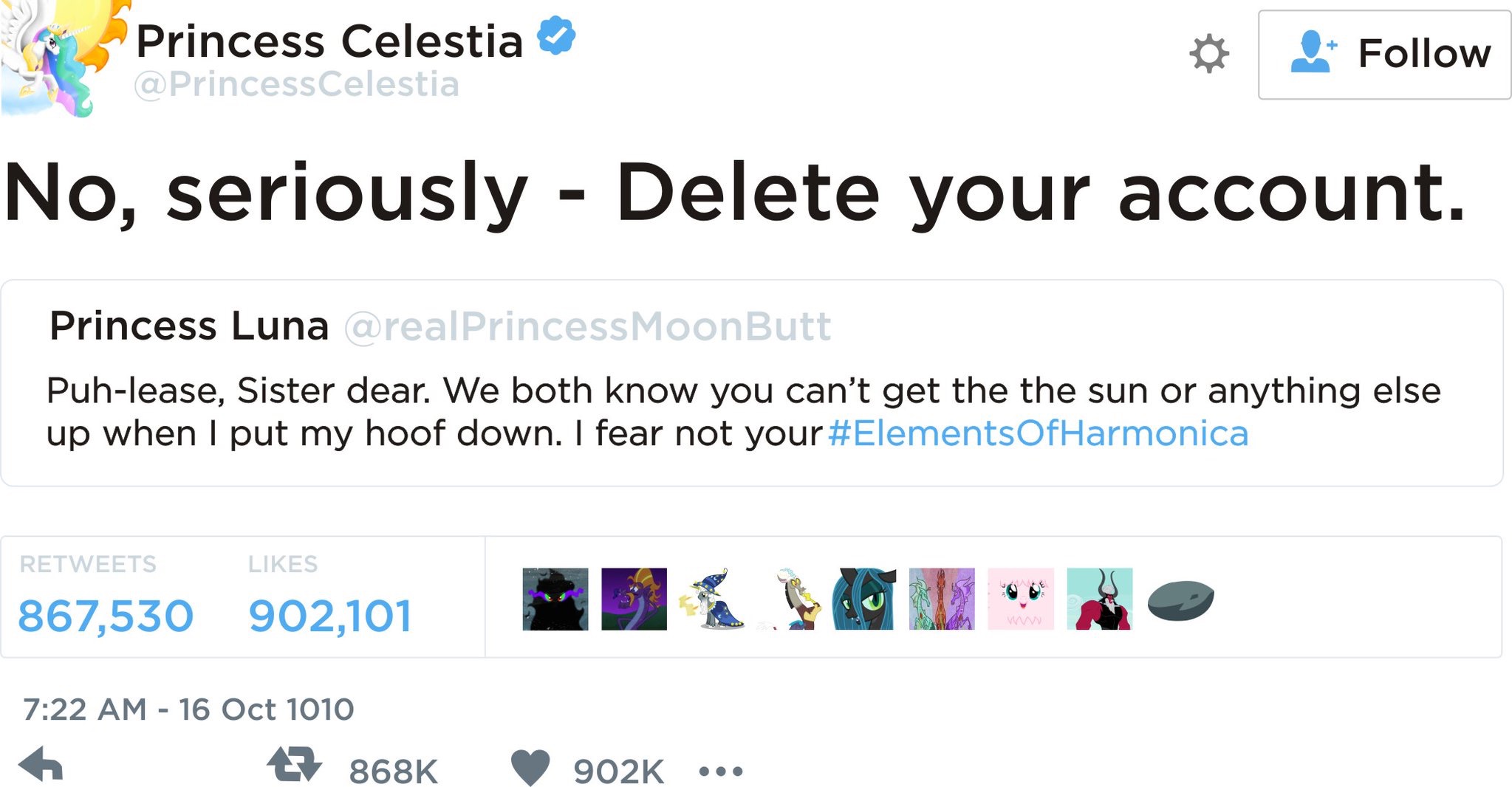
Task: Retweet this tweet using the retweet icon
Action: [x=294, y=766]
